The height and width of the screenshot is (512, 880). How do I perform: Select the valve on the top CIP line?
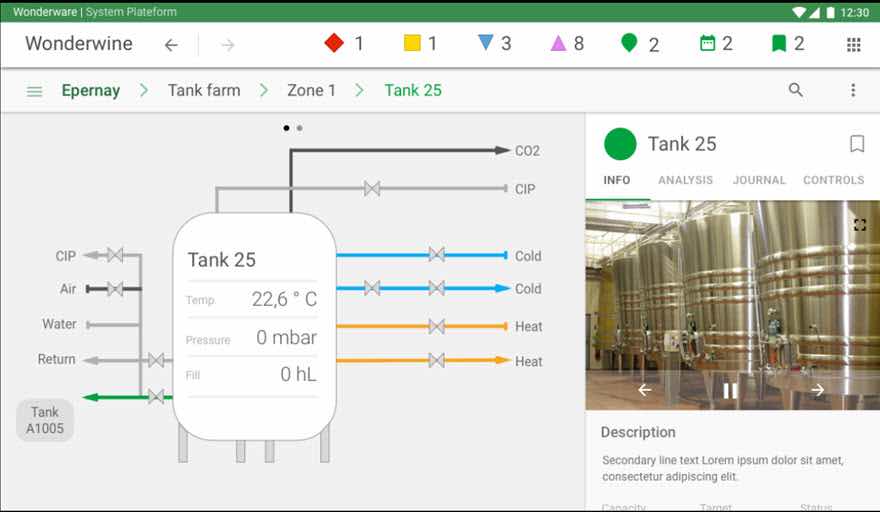tap(372, 189)
